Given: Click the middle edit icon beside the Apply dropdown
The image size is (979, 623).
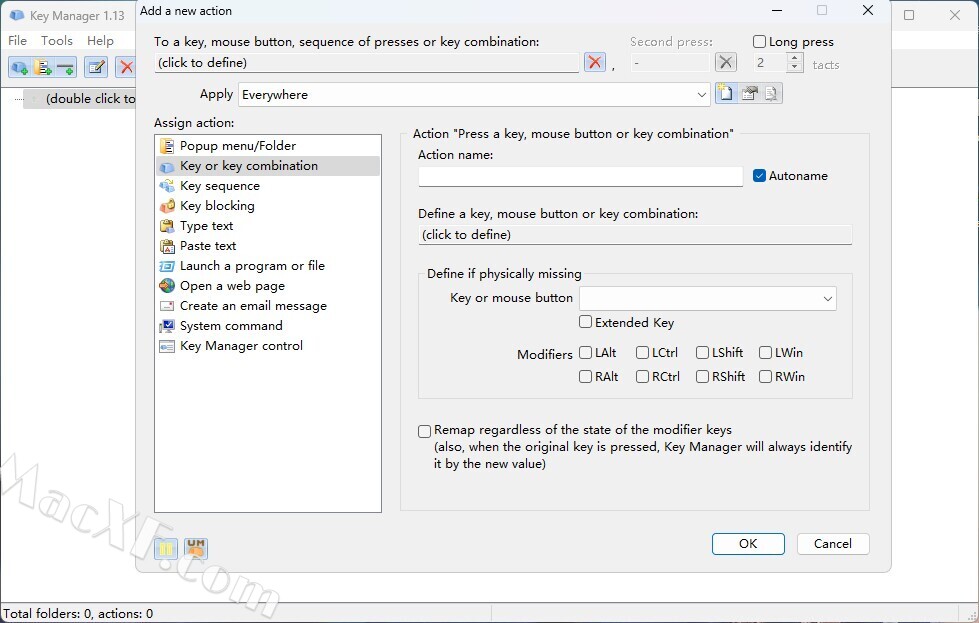Looking at the screenshot, I should [x=749, y=94].
